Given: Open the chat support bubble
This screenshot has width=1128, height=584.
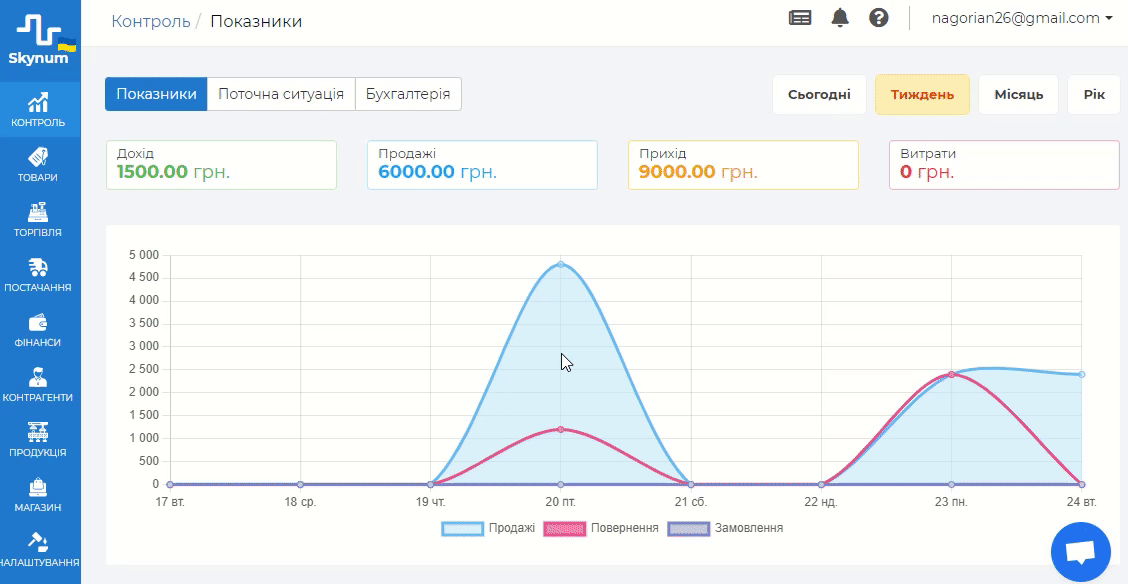Looking at the screenshot, I should [1081, 552].
